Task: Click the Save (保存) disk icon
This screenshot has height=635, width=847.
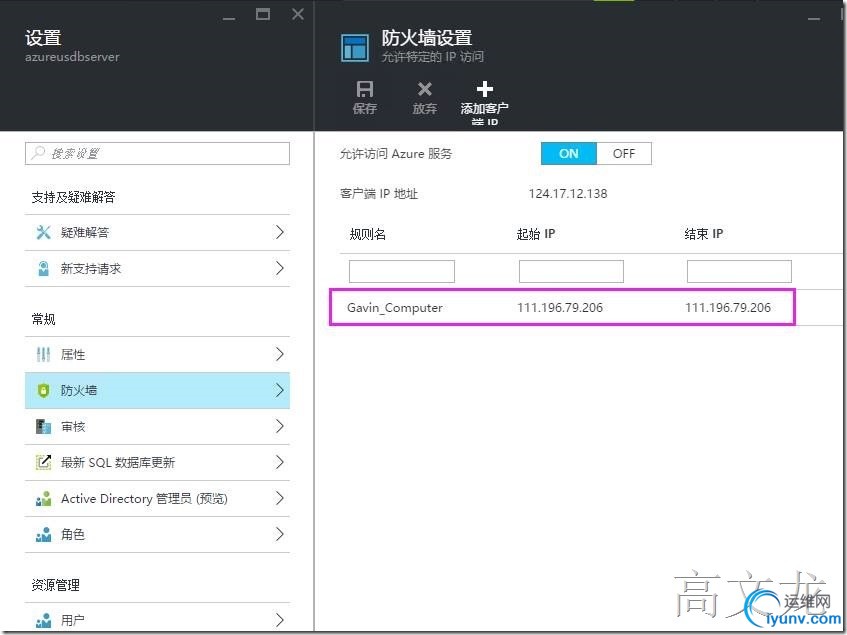Action: [365, 89]
